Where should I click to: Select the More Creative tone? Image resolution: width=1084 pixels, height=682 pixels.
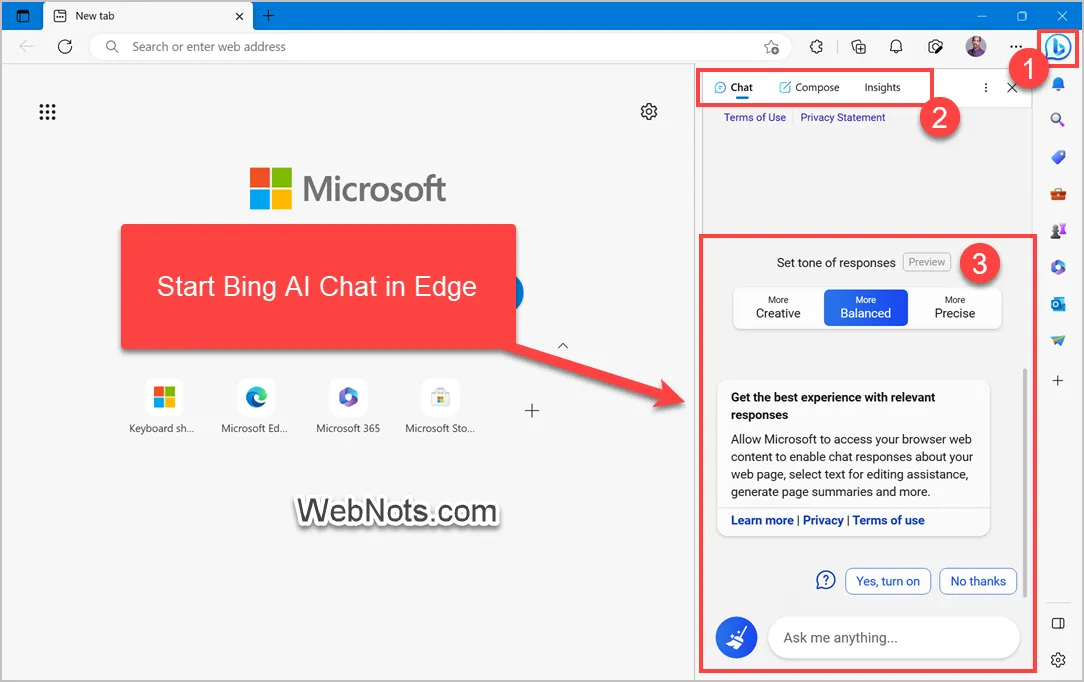(778, 307)
